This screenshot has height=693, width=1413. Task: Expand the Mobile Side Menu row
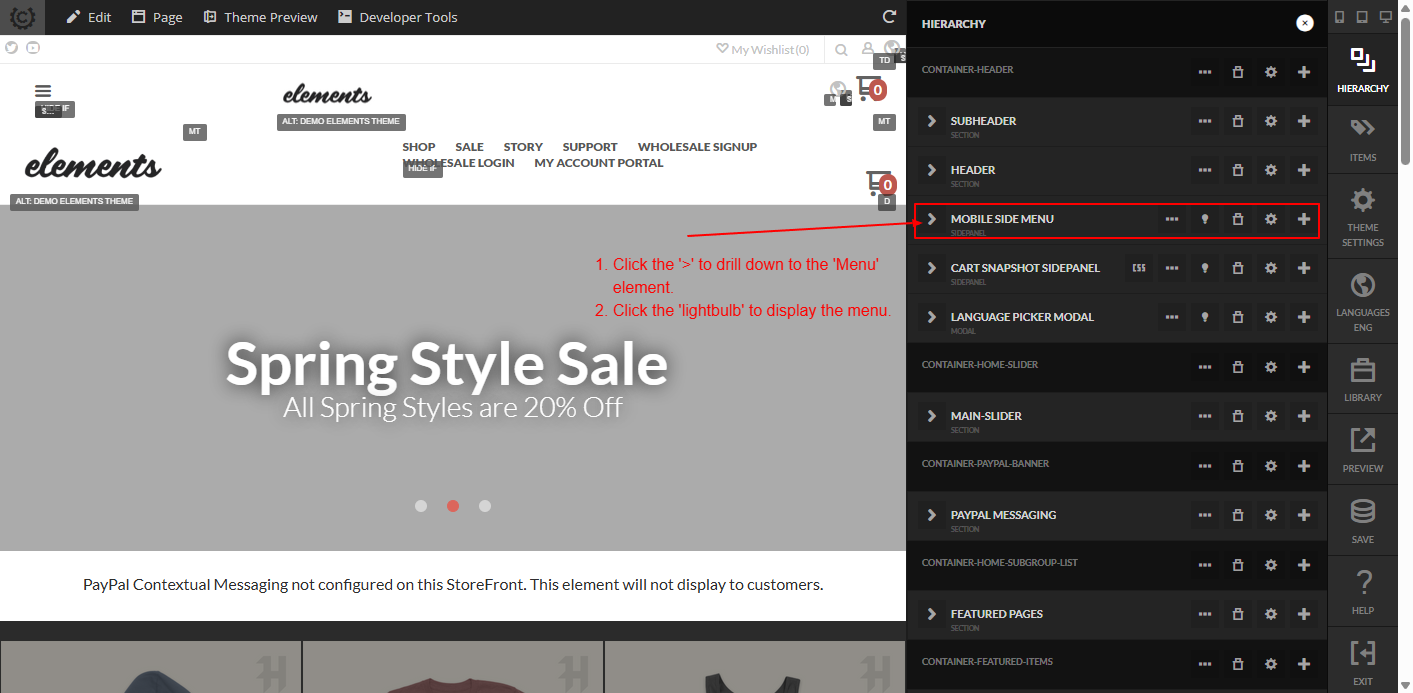click(x=932, y=219)
